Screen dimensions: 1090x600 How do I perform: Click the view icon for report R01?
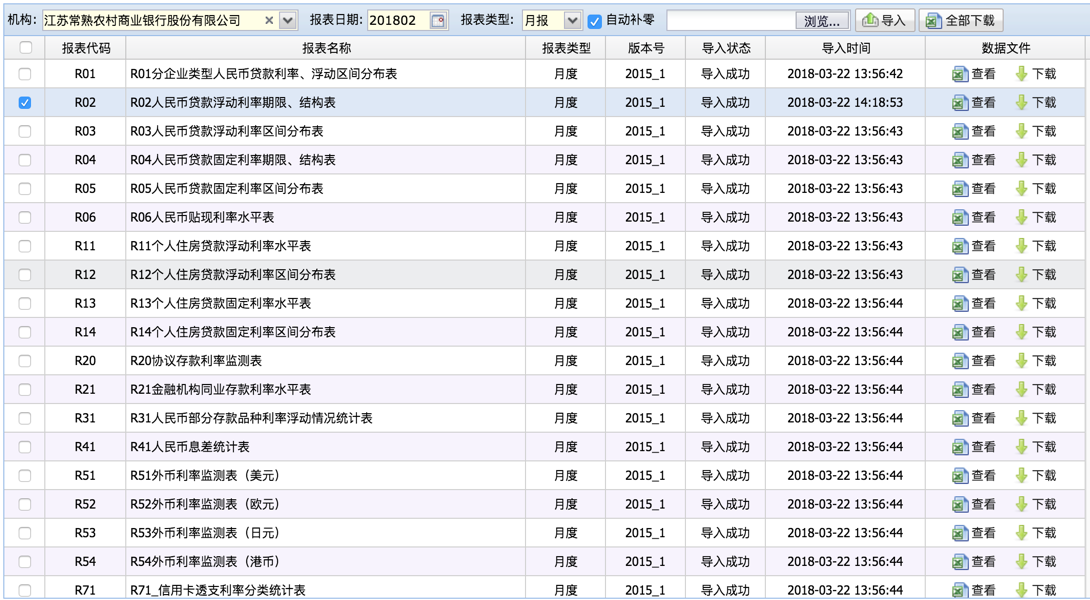(x=960, y=74)
